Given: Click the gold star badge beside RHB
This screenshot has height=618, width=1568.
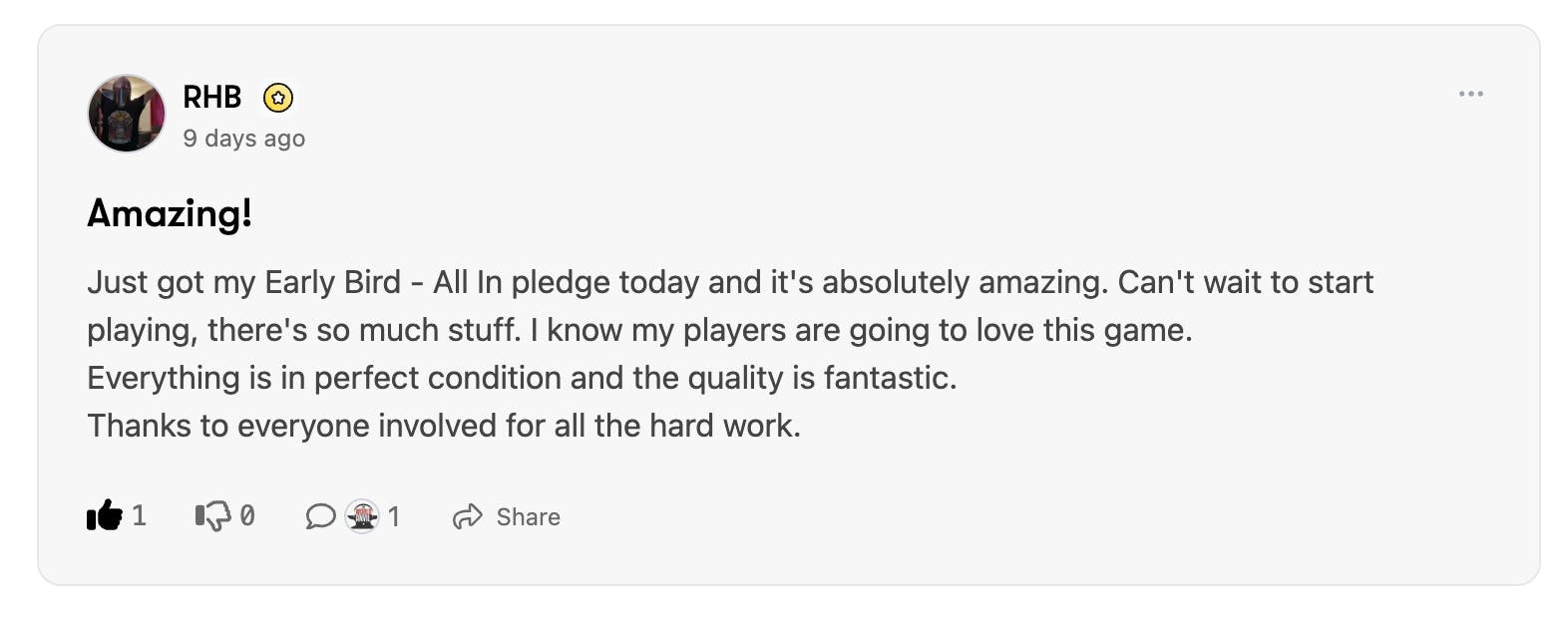Looking at the screenshot, I should 278,98.
